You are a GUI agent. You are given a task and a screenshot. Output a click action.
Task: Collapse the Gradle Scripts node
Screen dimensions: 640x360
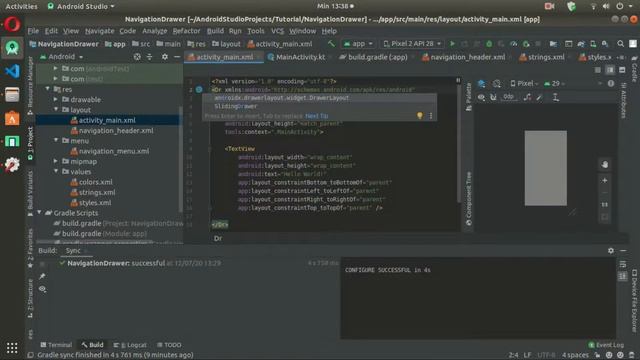(x=39, y=213)
